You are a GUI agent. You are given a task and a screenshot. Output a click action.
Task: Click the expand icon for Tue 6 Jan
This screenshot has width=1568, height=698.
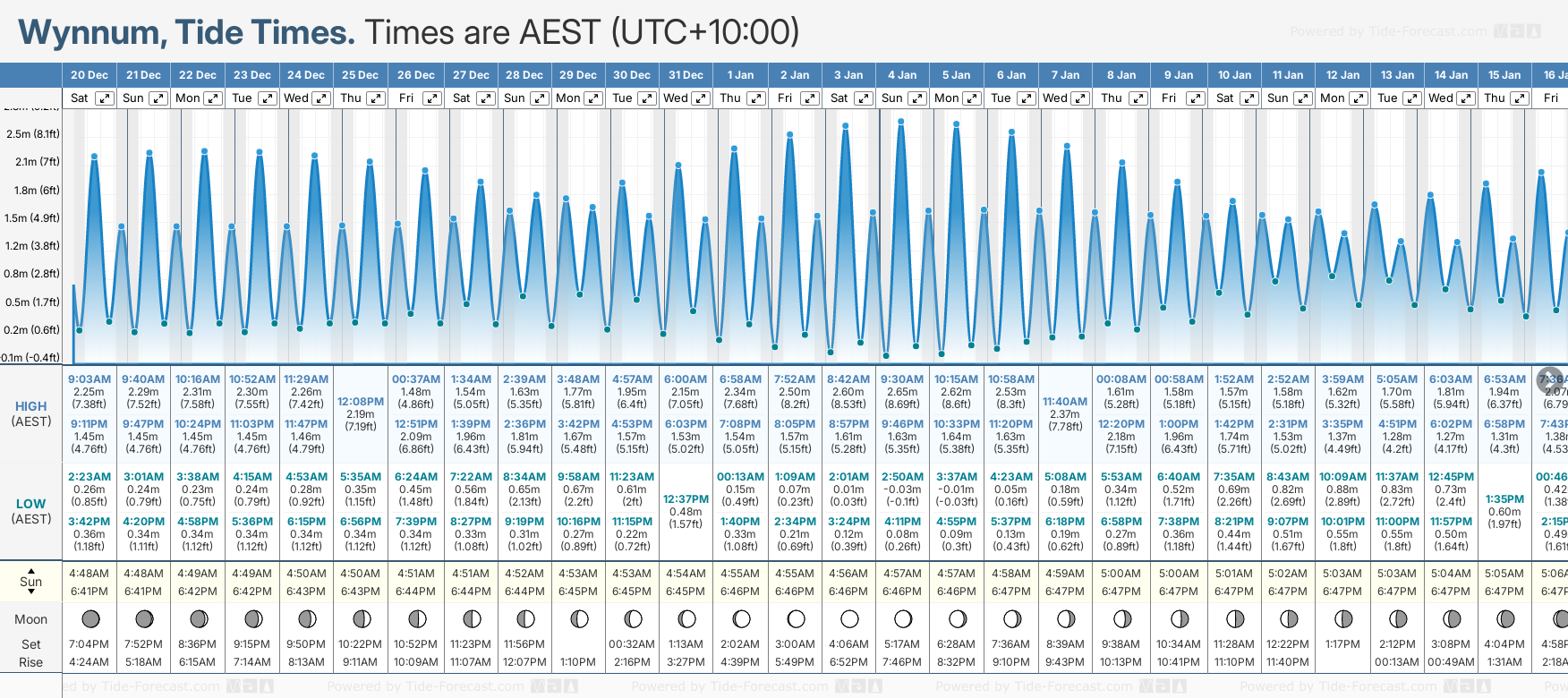pyautogui.click(x=1027, y=98)
